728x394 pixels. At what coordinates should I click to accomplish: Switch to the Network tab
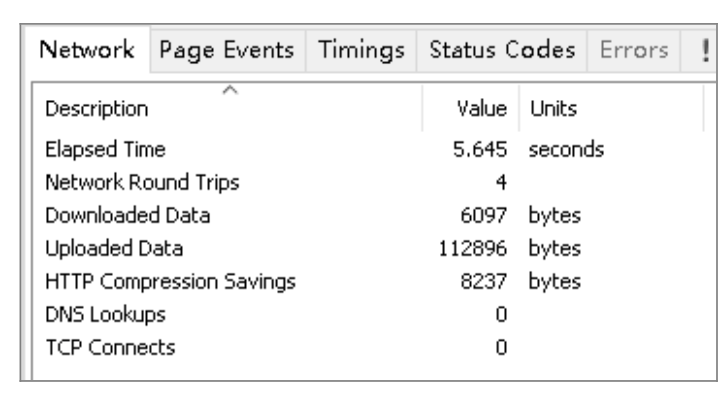[x=87, y=50]
